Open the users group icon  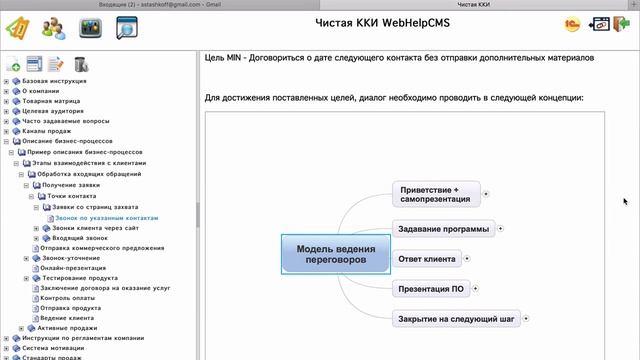[53, 28]
